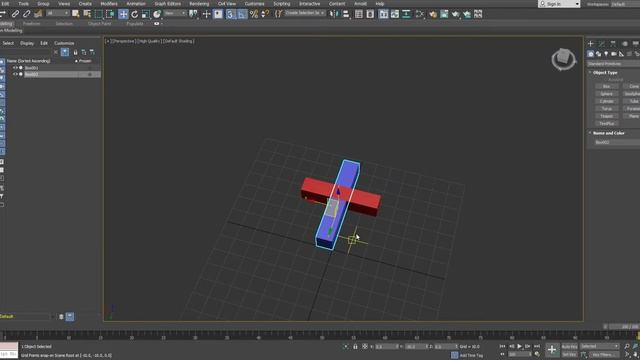
Task: Click the TextPlus primitive button
Action: (x=607, y=123)
